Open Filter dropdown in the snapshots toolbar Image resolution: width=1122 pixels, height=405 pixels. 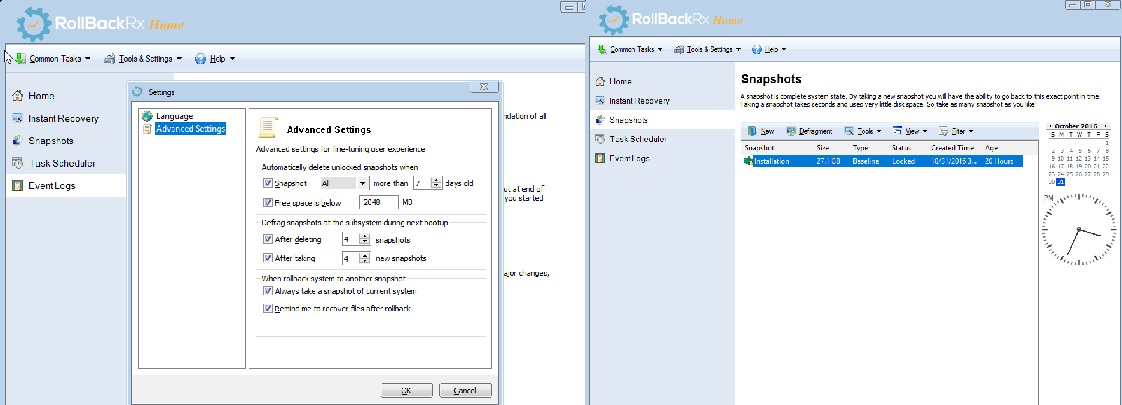coord(956,131)
